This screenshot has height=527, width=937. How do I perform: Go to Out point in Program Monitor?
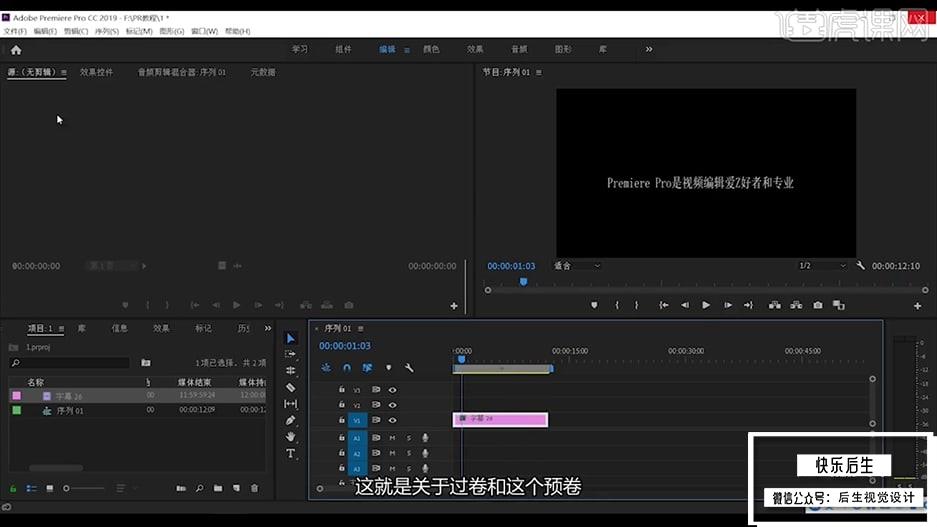click(x=748, y=305)
